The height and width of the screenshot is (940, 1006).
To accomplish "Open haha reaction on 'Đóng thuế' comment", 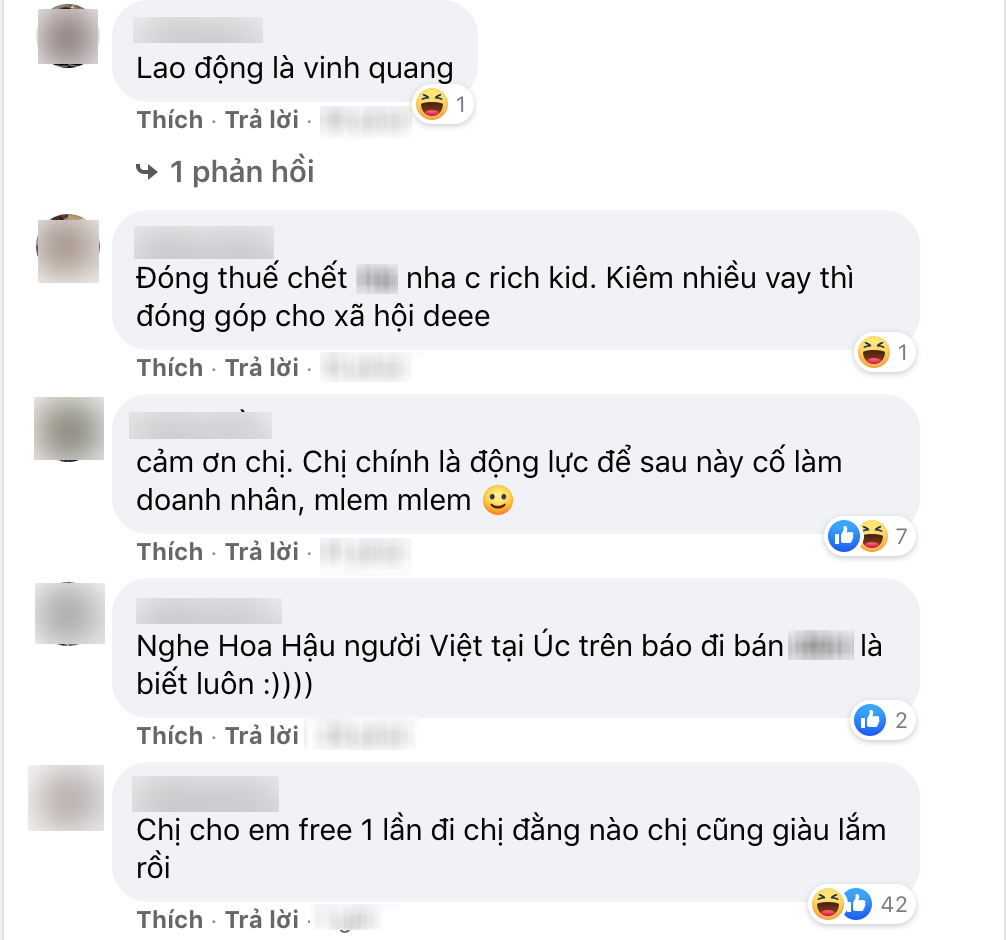I will tap(874, 352).
